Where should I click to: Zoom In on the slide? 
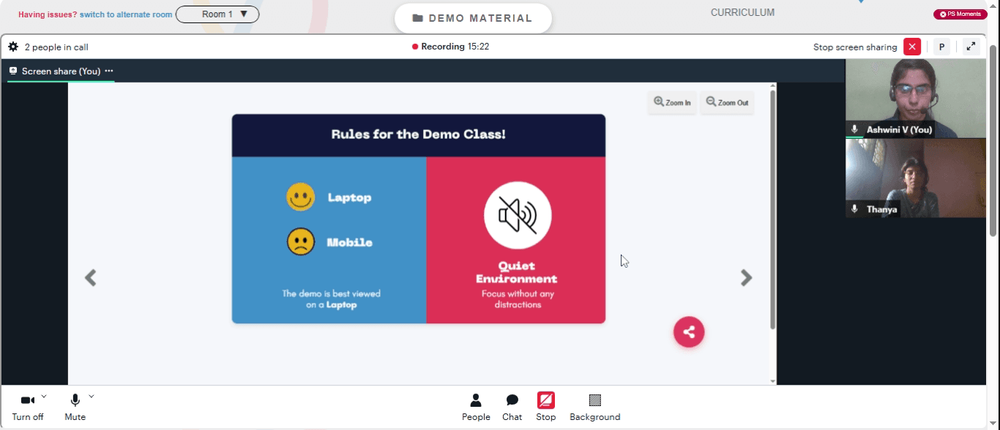click(672, 102)
